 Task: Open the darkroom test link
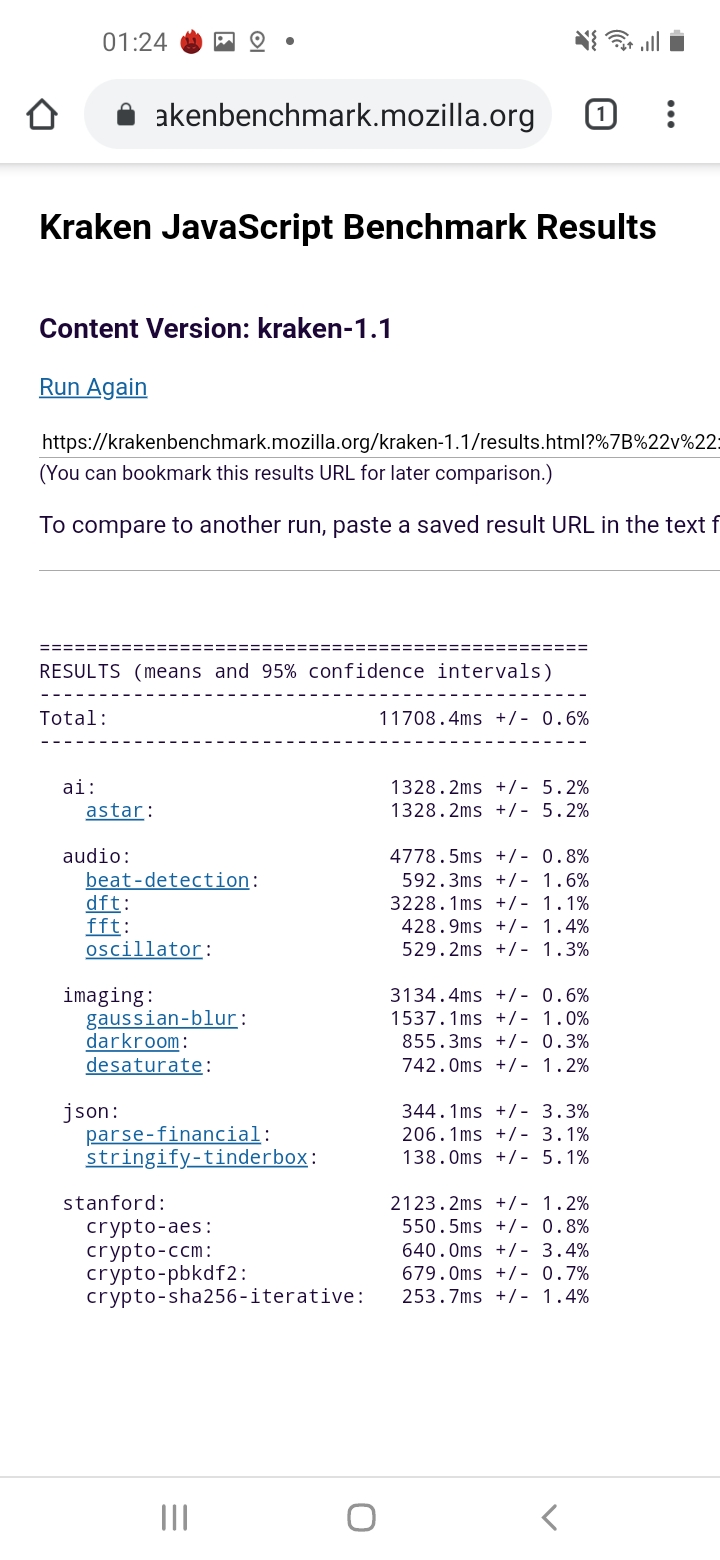132,1042
